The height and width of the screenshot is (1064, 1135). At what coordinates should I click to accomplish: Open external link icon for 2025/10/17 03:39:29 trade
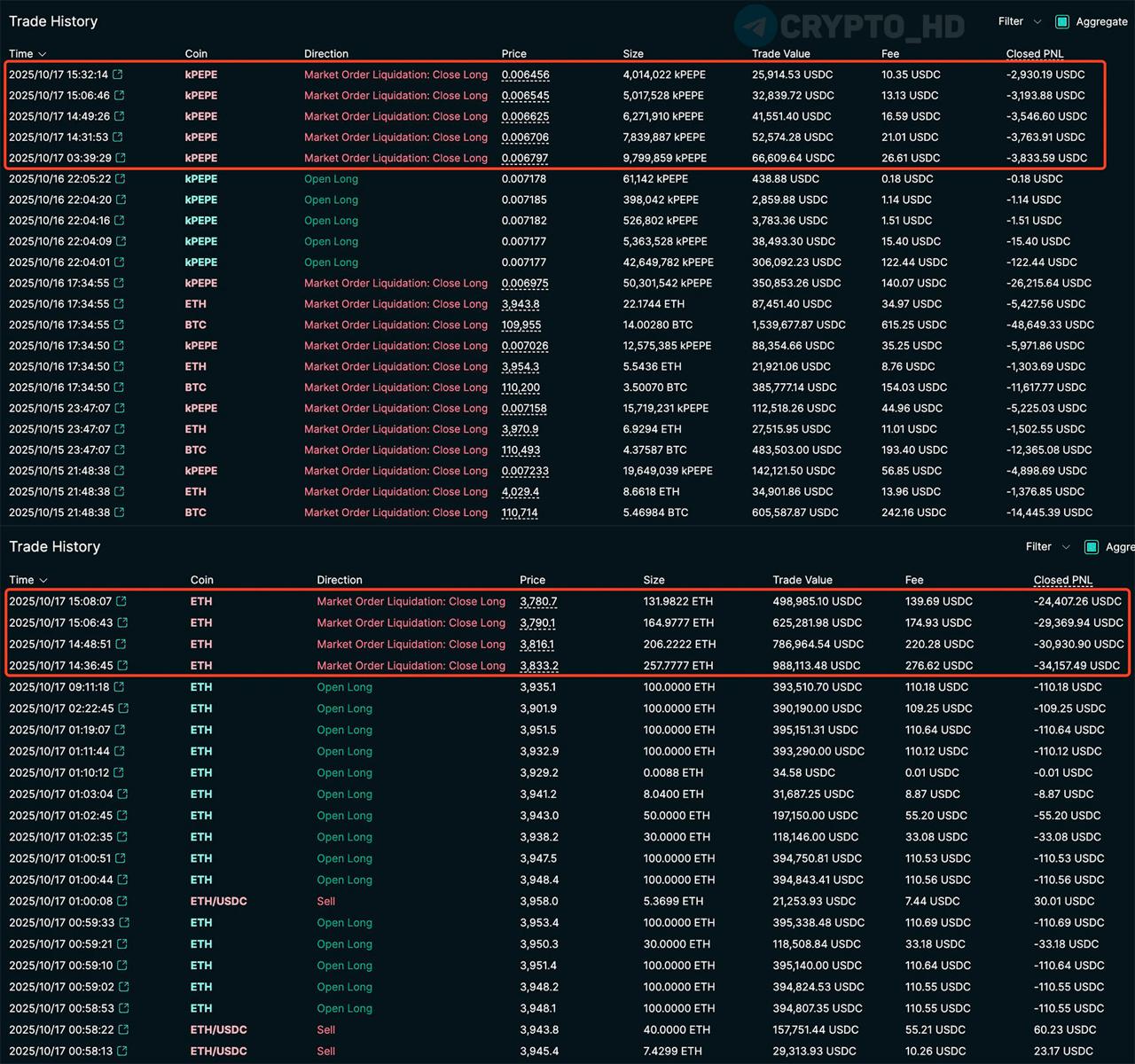pyautogui.click(x=121, y=159)
